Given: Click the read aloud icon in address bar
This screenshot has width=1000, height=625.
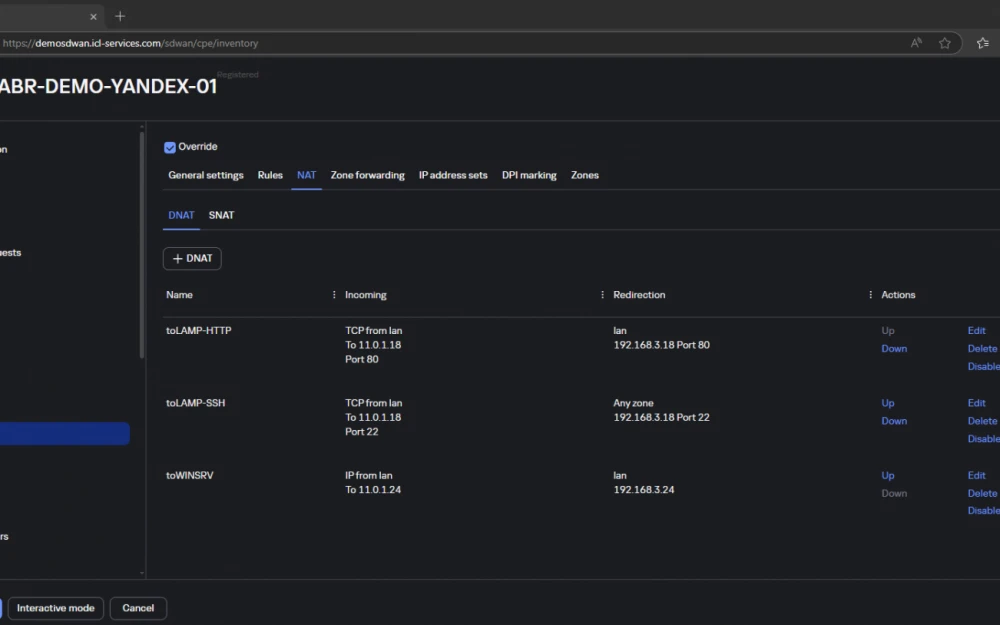Looking at the screenshot, I should click(916, 43).
